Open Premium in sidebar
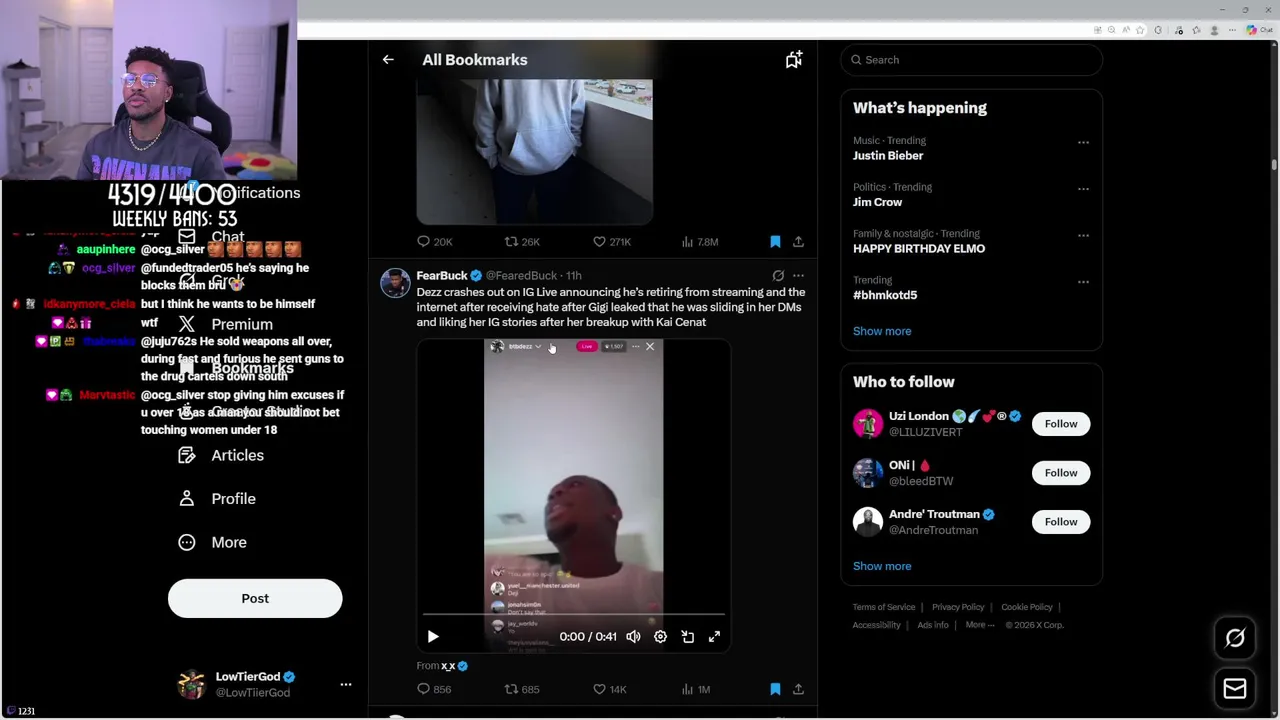 226,324
